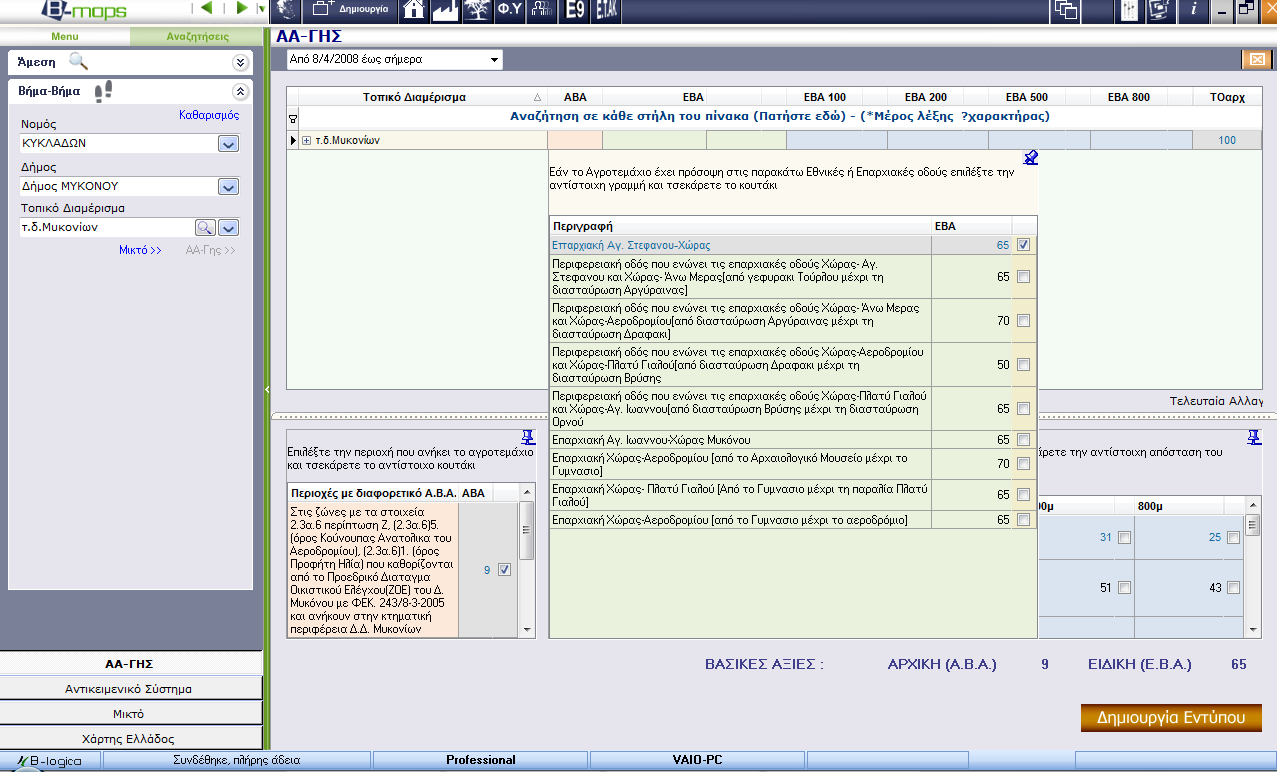Open the Νομός dropdown ΚΥΚΛΑΔΩΝ
The image size is (1277, 772).
pos(228,144)
